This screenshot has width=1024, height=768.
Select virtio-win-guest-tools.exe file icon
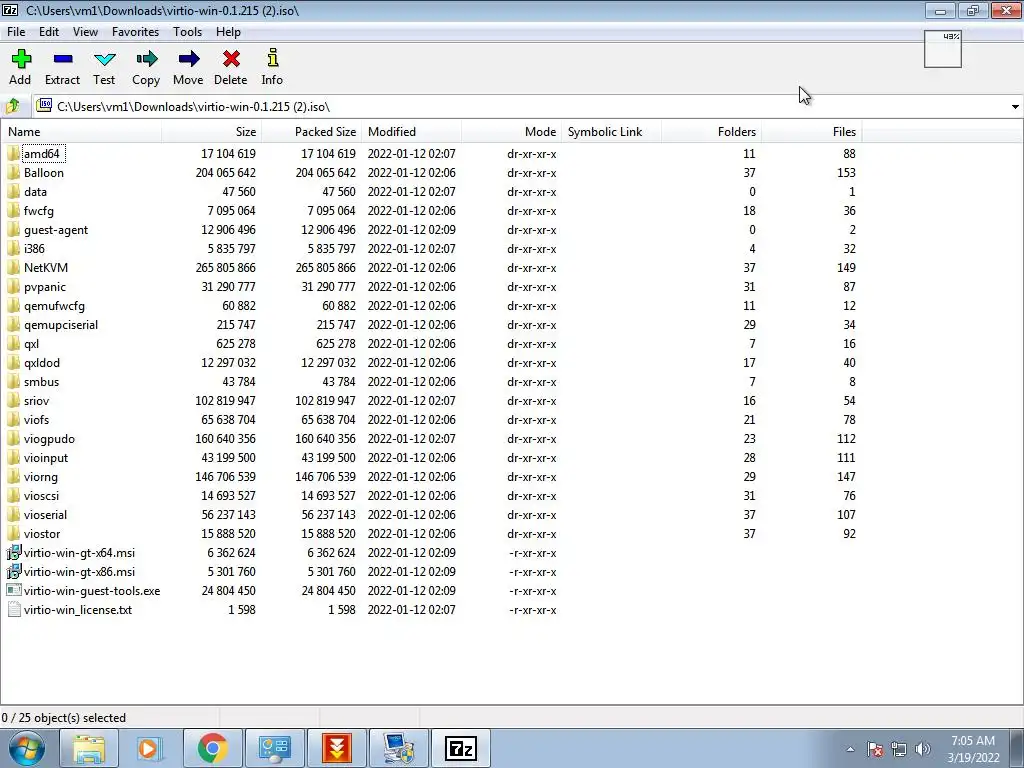pos(14,590)
